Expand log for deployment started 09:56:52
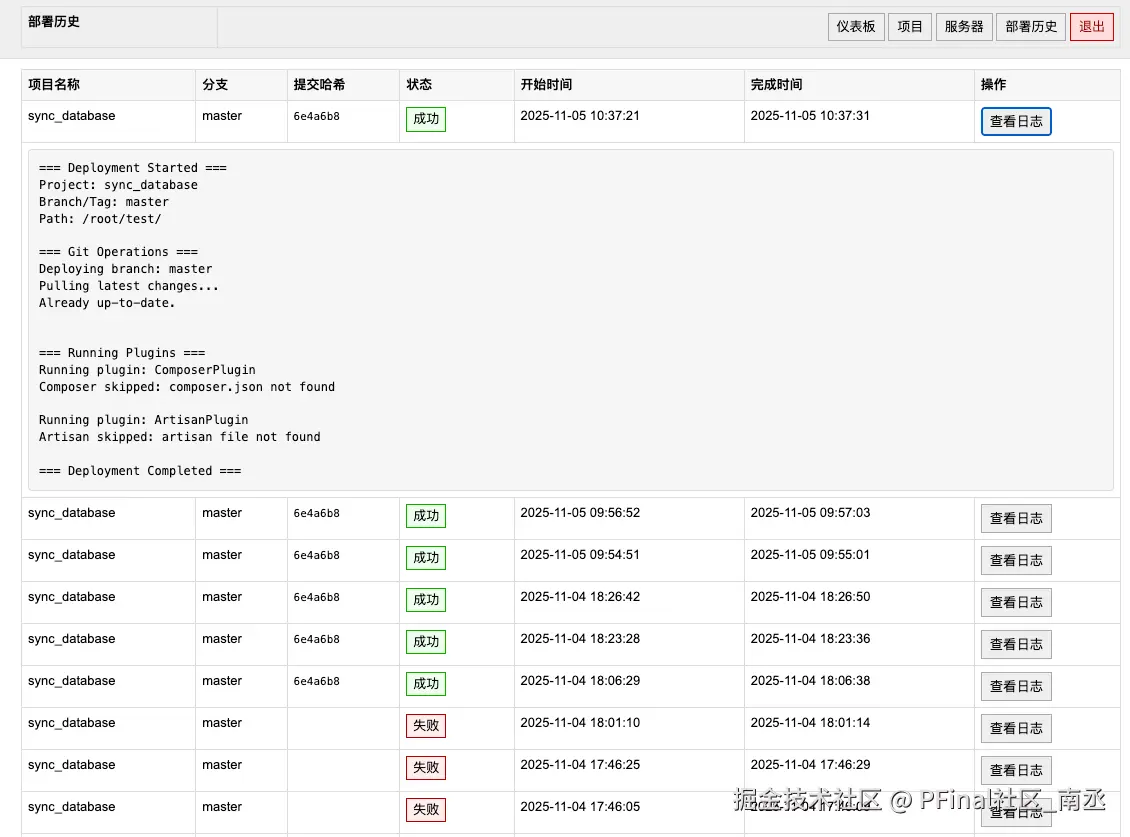This screenshot has width=1130, height=837. 1016,519
